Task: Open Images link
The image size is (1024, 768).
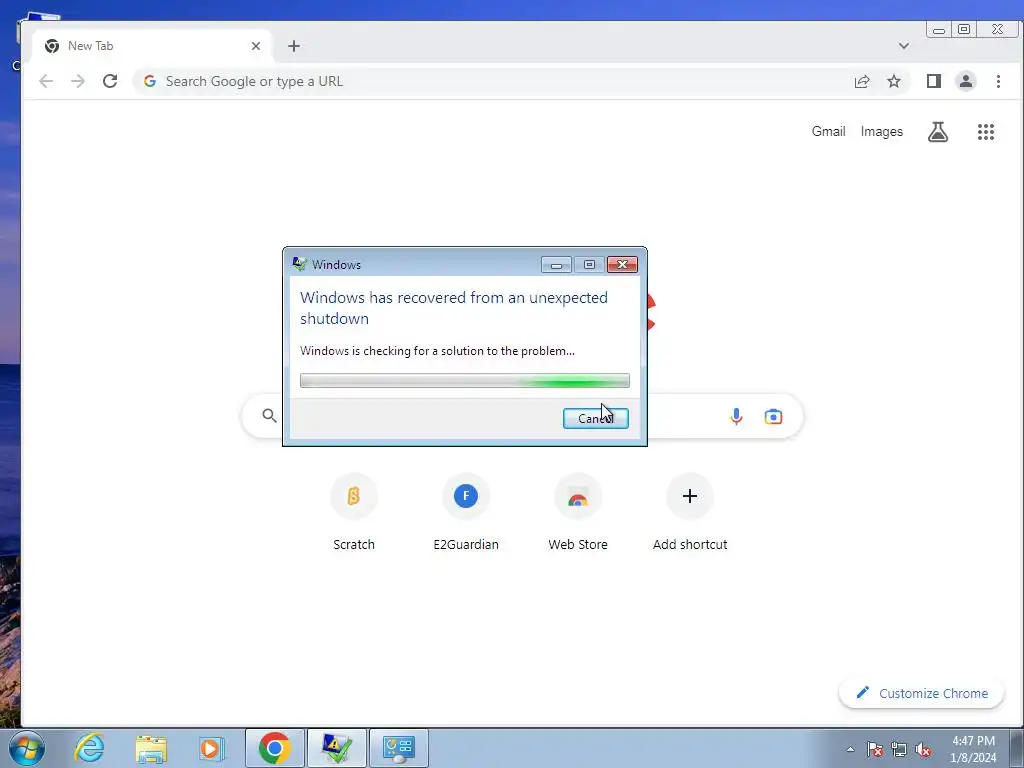Action: (x=882, y=131)
